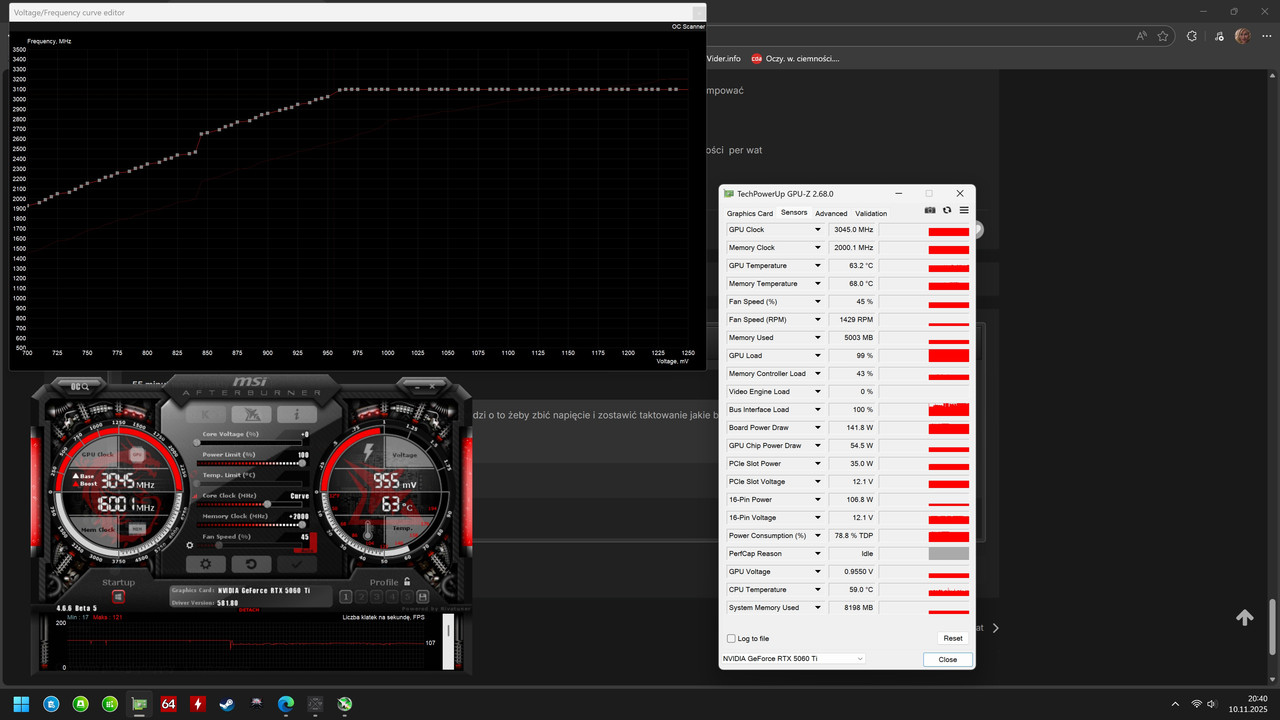This screenshot has height=720, width=1280.
Task: Open Afterburner settings gear button
Action: point(205,564)
